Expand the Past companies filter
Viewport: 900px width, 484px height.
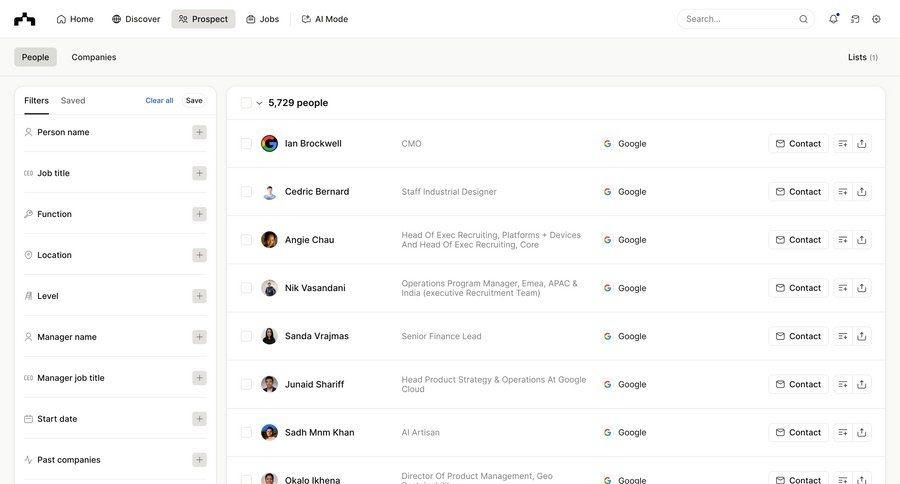click(x=199, y=460)
